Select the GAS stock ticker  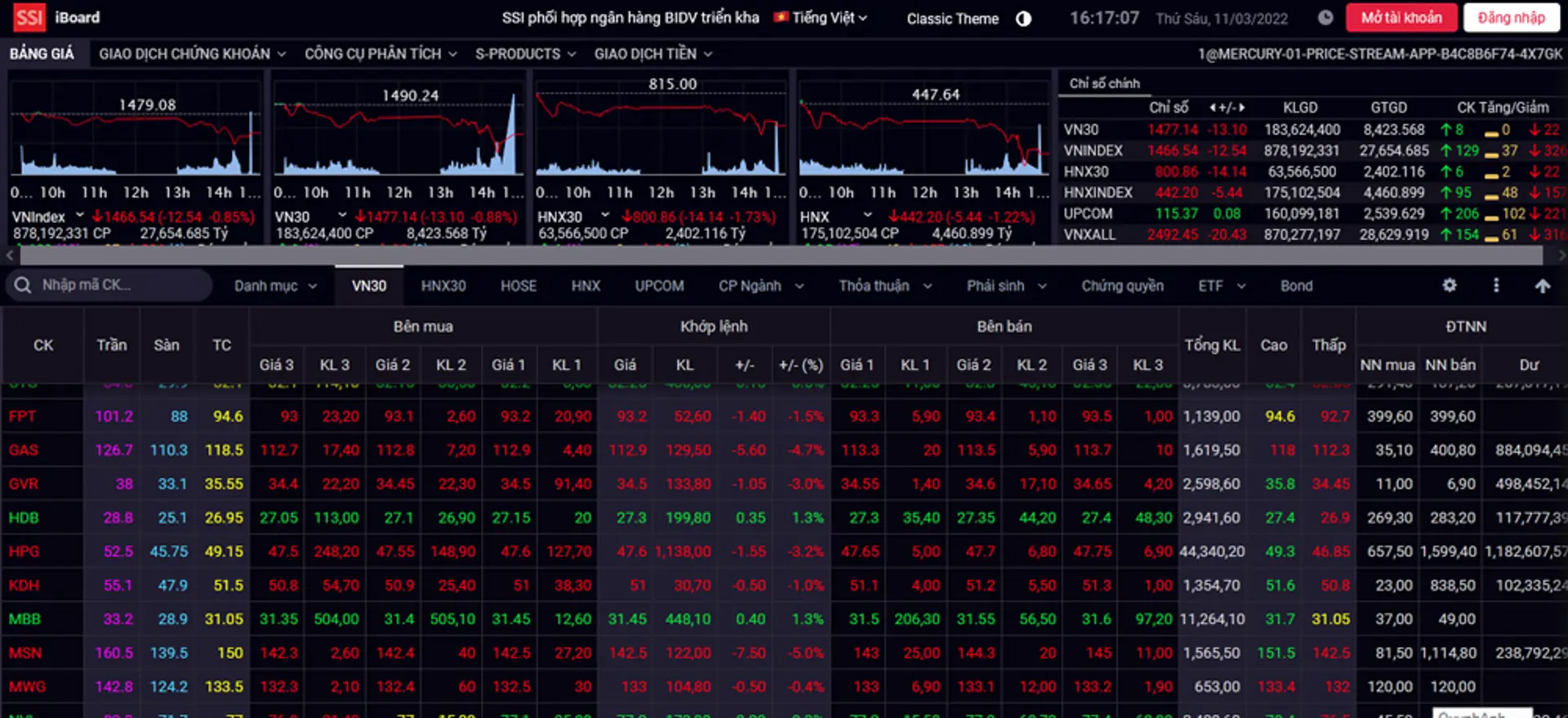[x=24, y=450]
